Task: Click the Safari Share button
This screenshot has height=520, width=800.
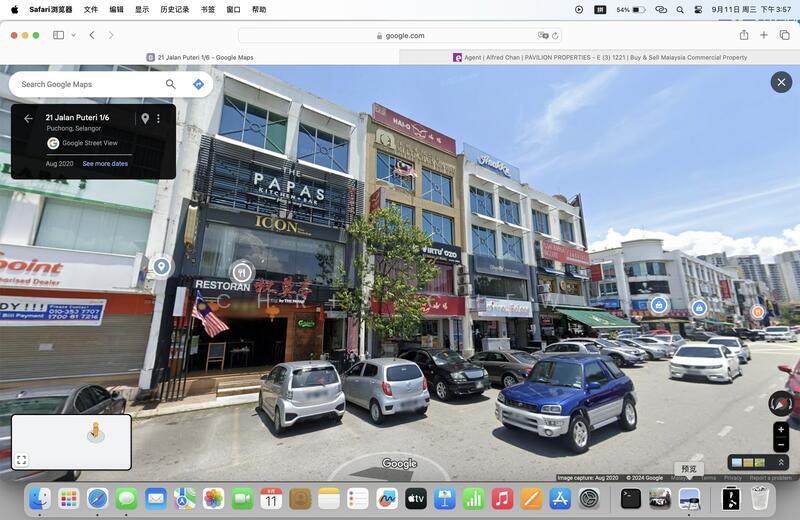Action: click(744, 35)
